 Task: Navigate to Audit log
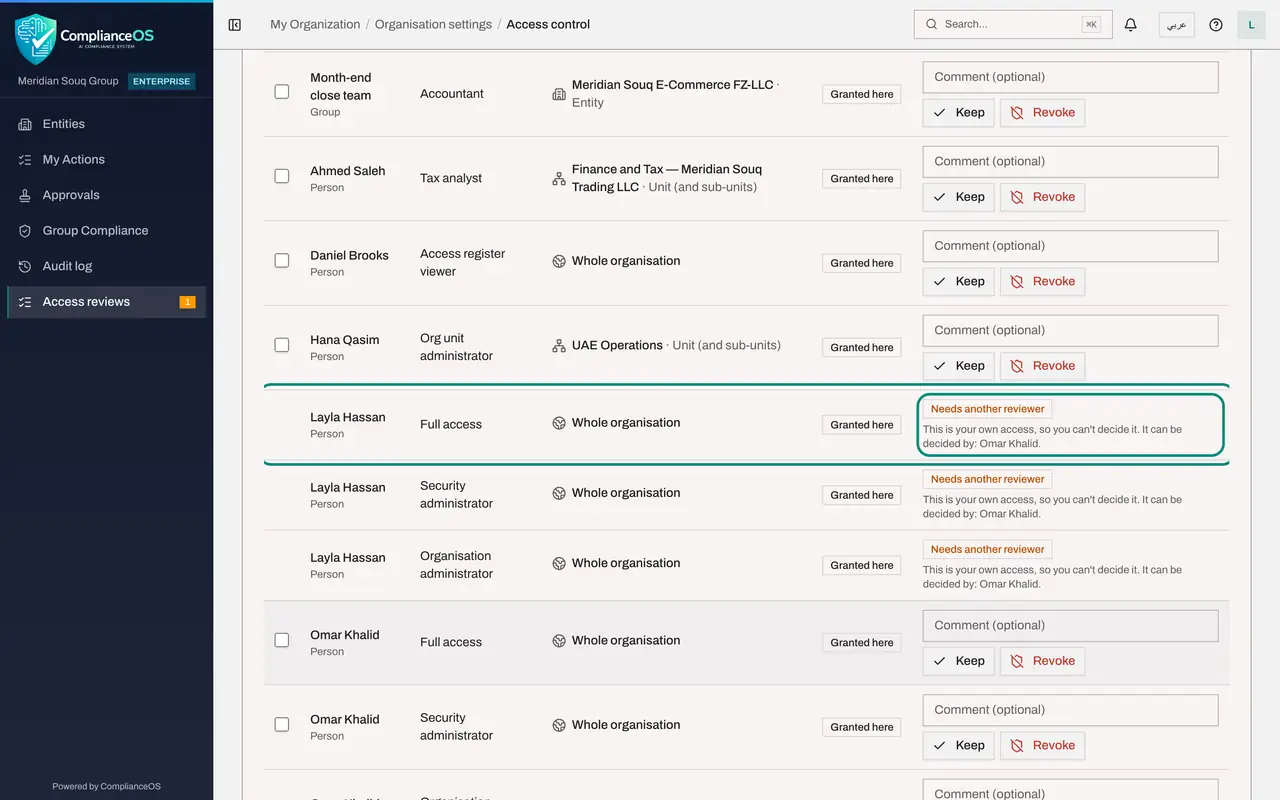pyautogui.click(x=106, y=266)
